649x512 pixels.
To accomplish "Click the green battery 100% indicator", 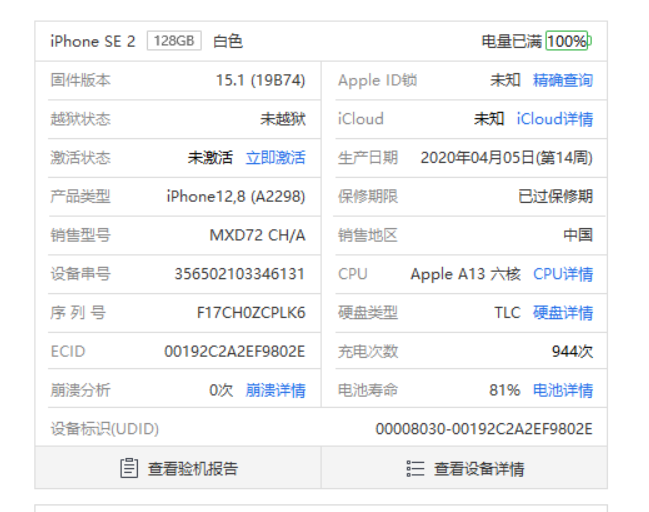I will pos(568,41).
